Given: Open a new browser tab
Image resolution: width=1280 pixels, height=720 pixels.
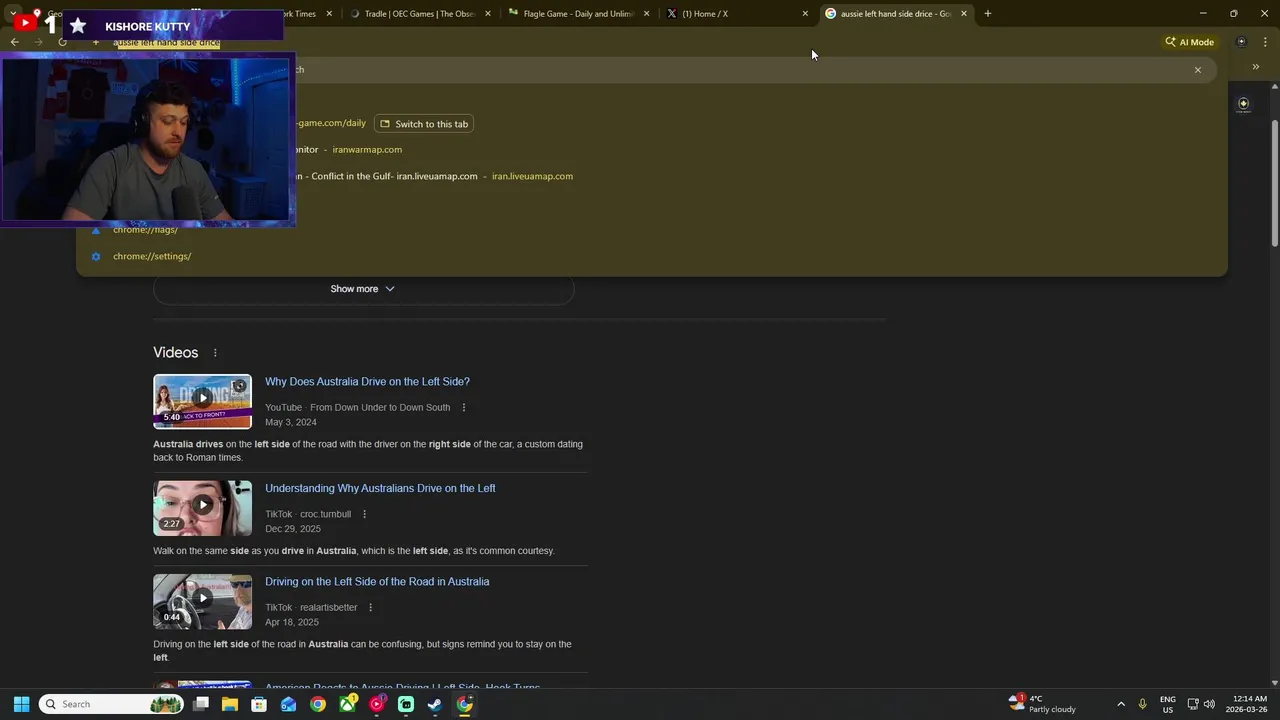Looking at the screenshot, I should 987,14.
